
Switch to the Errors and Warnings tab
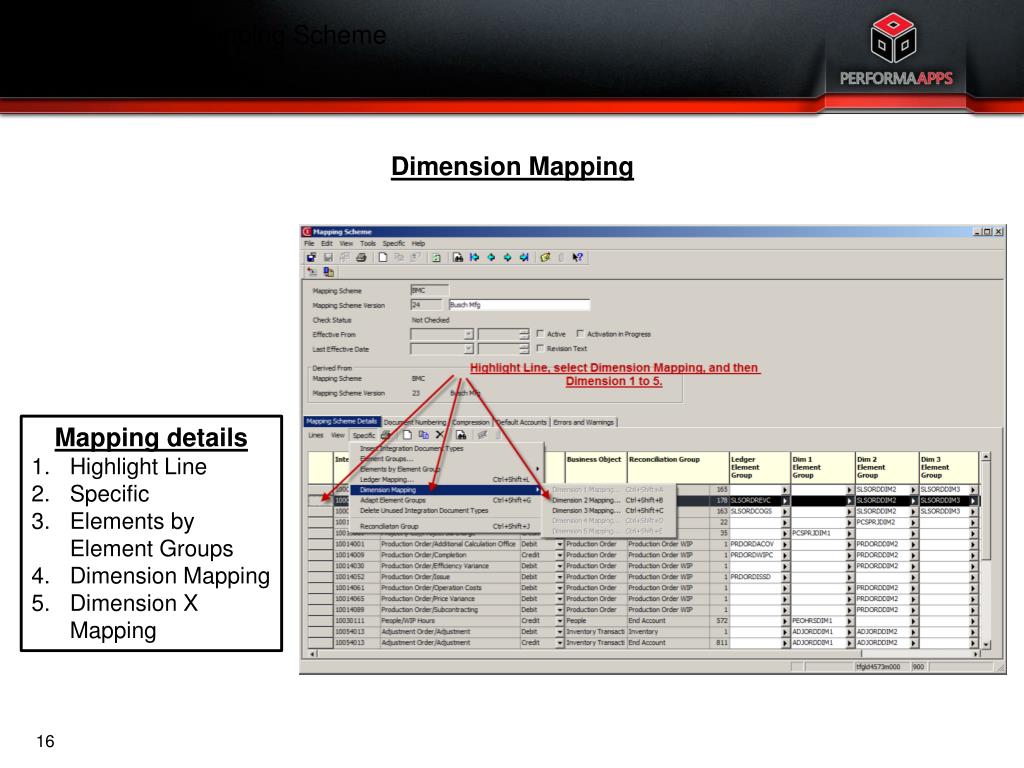[584, 423]
